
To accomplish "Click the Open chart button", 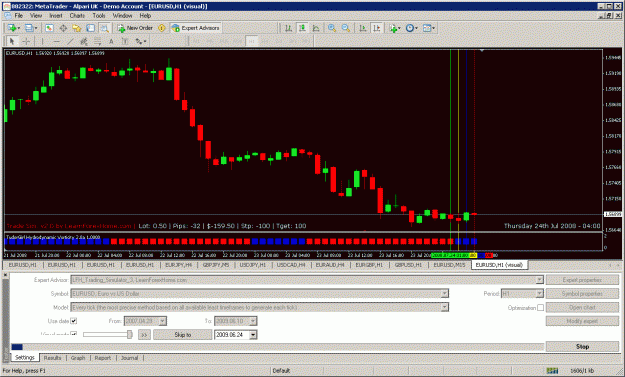I will [582, 307].
